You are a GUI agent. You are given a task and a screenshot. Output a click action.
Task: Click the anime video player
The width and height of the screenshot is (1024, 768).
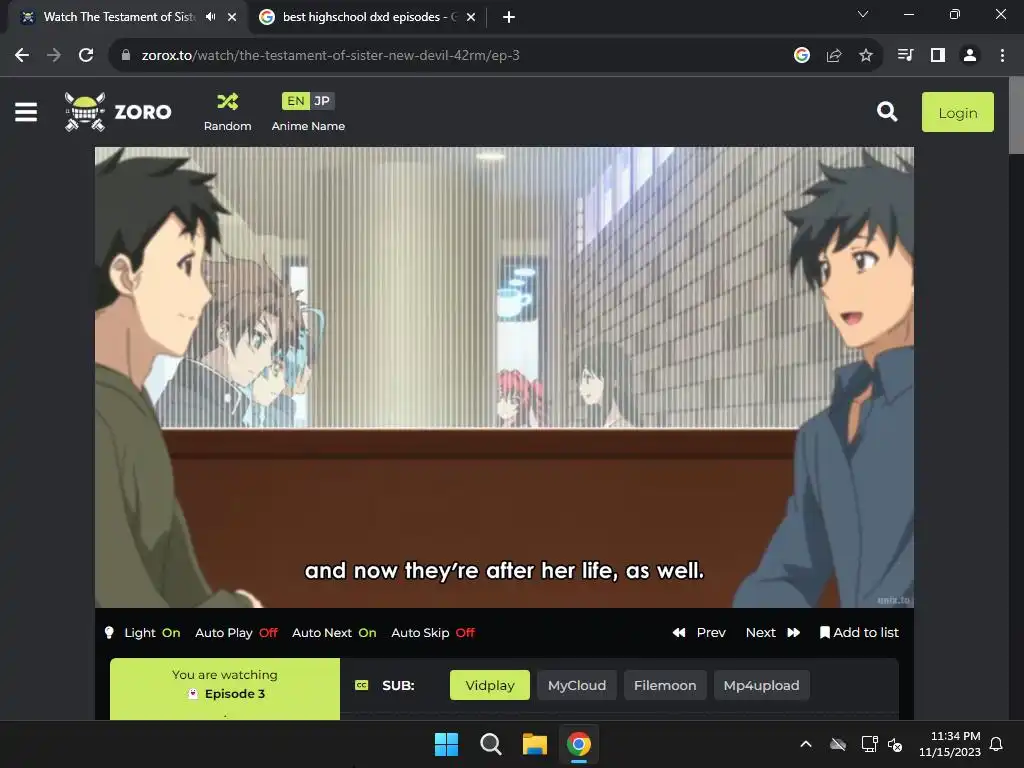click(504, 377)
